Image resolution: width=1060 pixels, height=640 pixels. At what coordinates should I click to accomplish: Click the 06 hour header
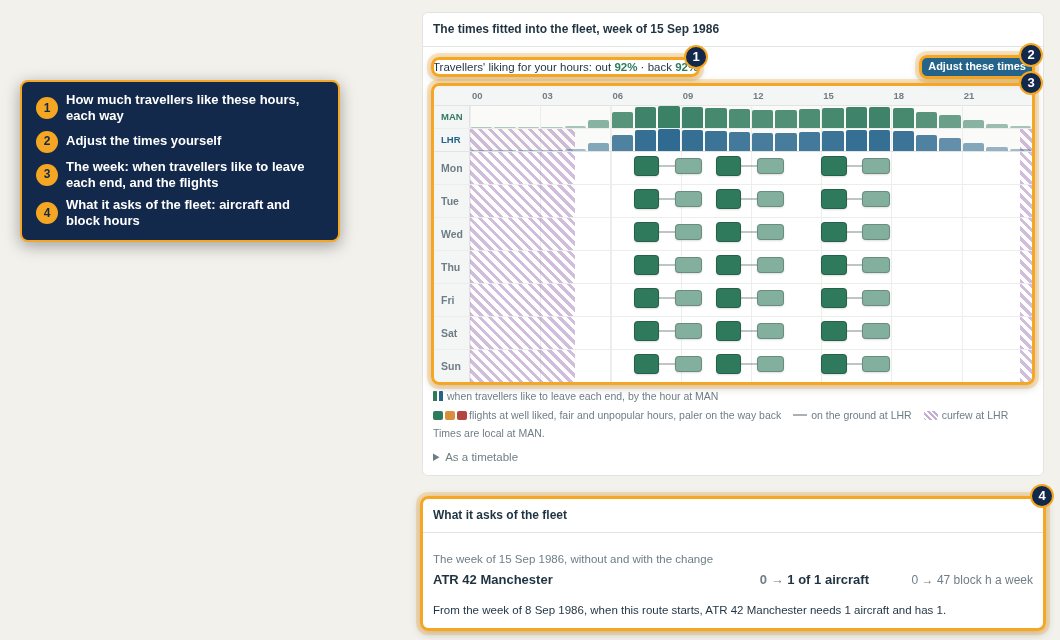click(x=618, y=96)
